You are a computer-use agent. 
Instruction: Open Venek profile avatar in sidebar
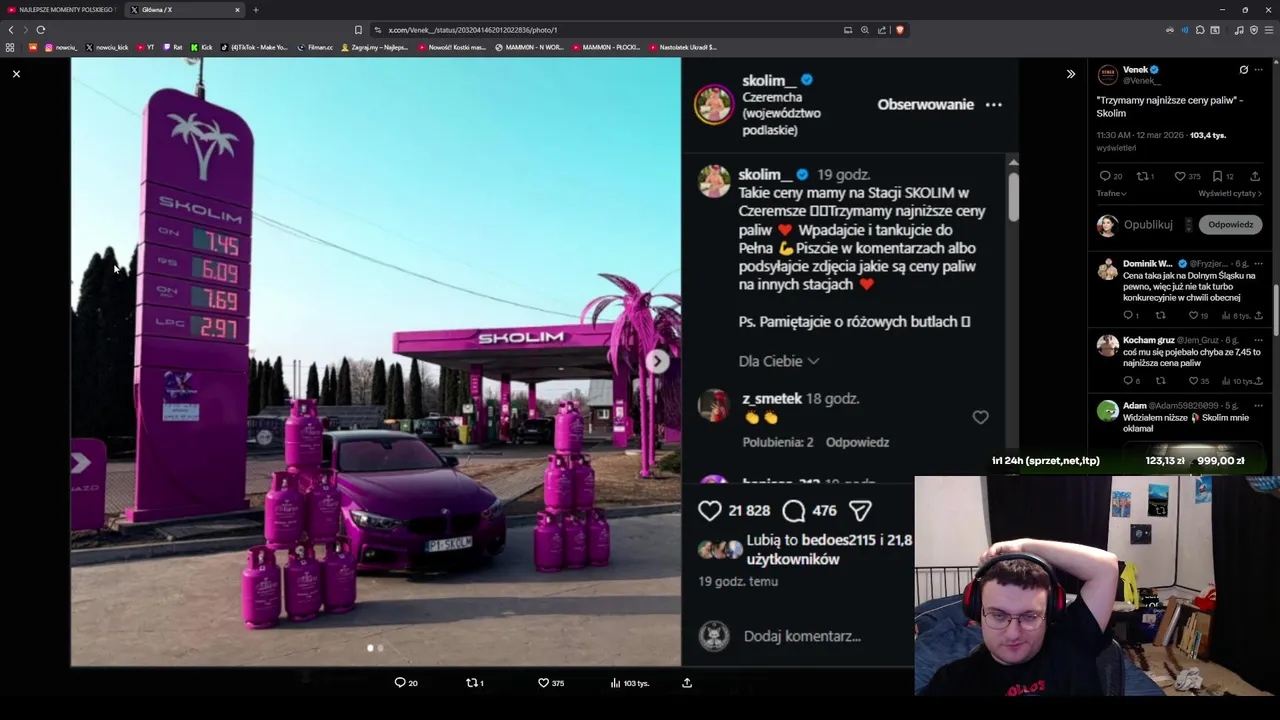1107,75
